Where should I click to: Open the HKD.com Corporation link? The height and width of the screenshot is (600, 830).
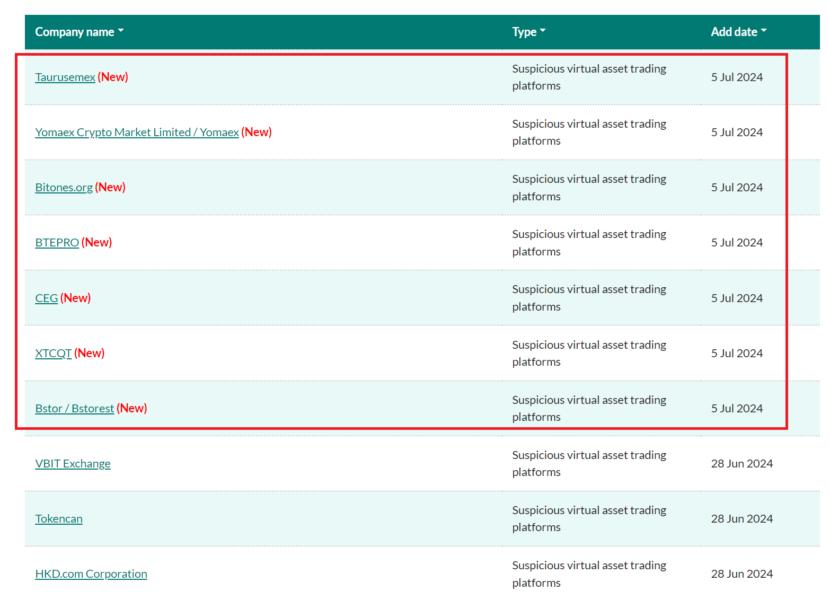tap(91, 574)
